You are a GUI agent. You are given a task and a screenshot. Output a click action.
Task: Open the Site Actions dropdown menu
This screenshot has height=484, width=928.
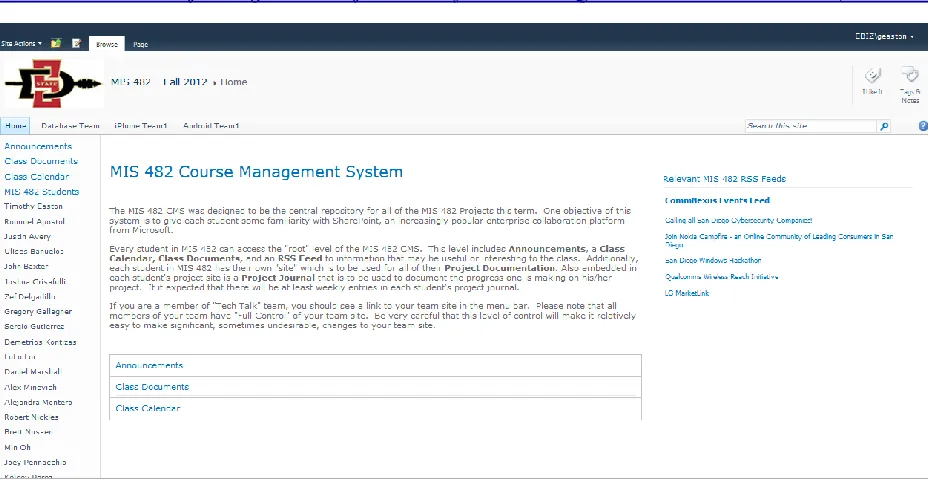(21, 43)
